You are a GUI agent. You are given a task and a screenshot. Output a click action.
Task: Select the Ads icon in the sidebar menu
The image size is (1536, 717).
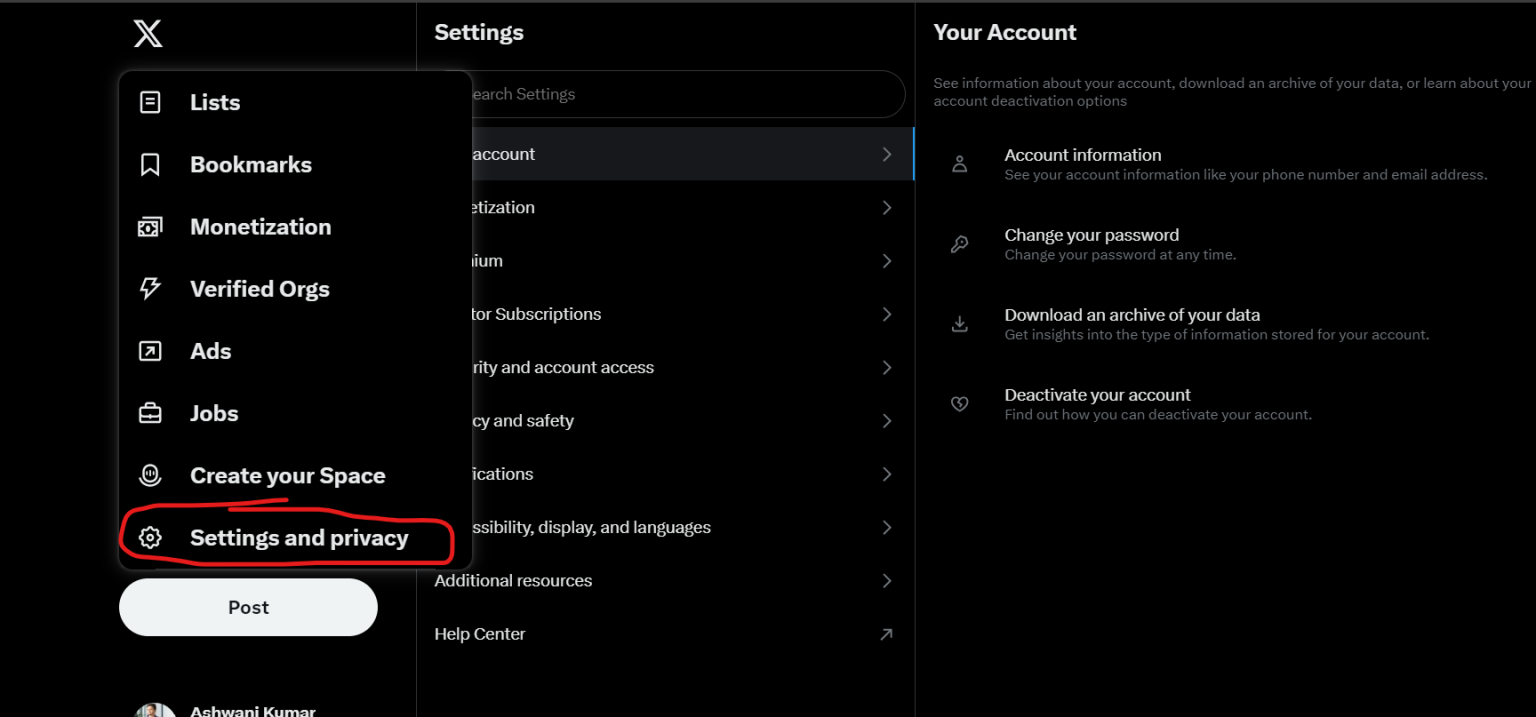[x=150, y=350]
